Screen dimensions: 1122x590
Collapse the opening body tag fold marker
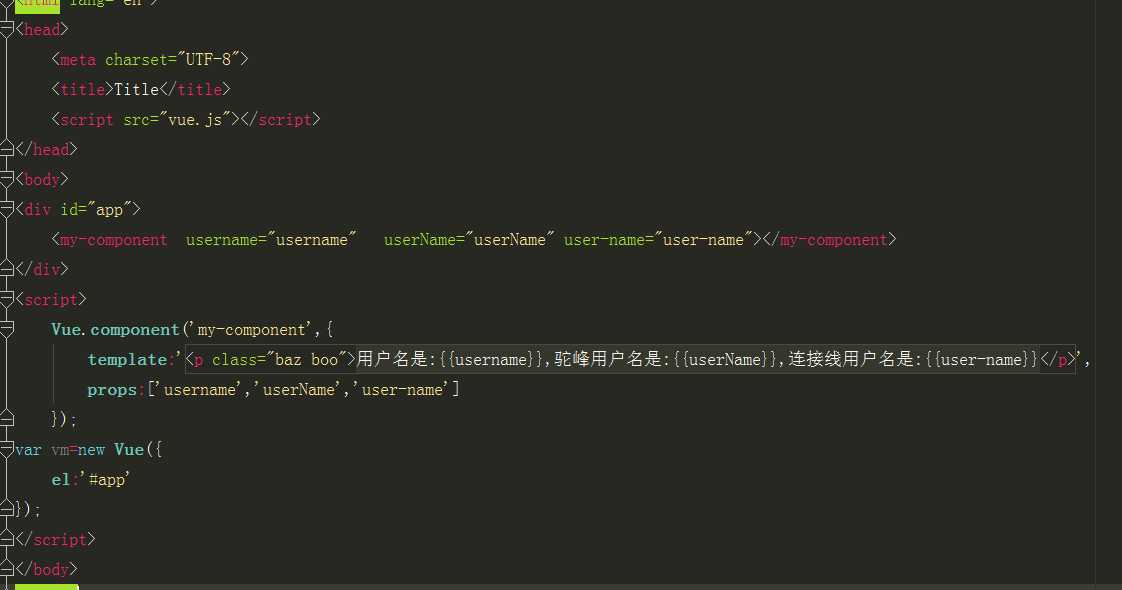6,179
